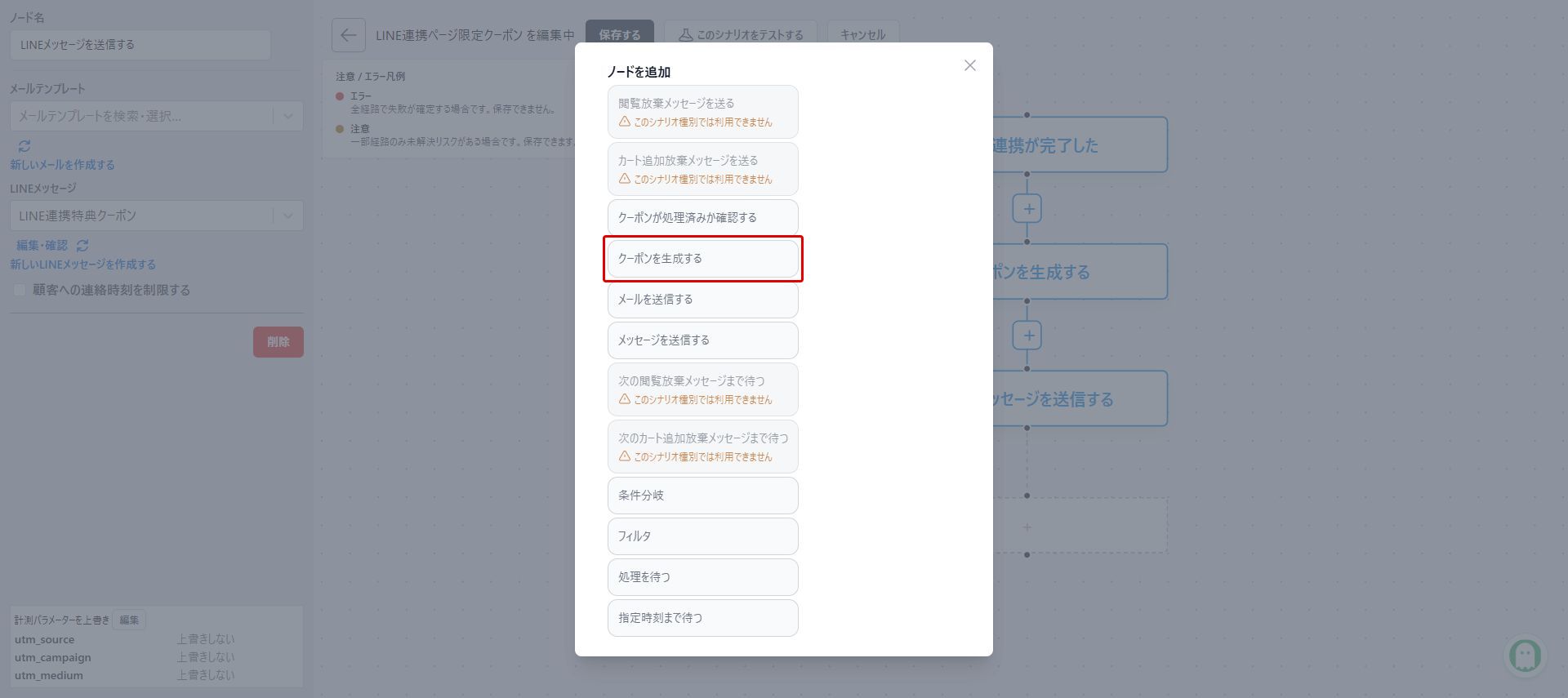Click plus icon below ポンを生成する node
This screenshot has width=1568, height=698.
pyautogui.click(x=1027, y=336)
